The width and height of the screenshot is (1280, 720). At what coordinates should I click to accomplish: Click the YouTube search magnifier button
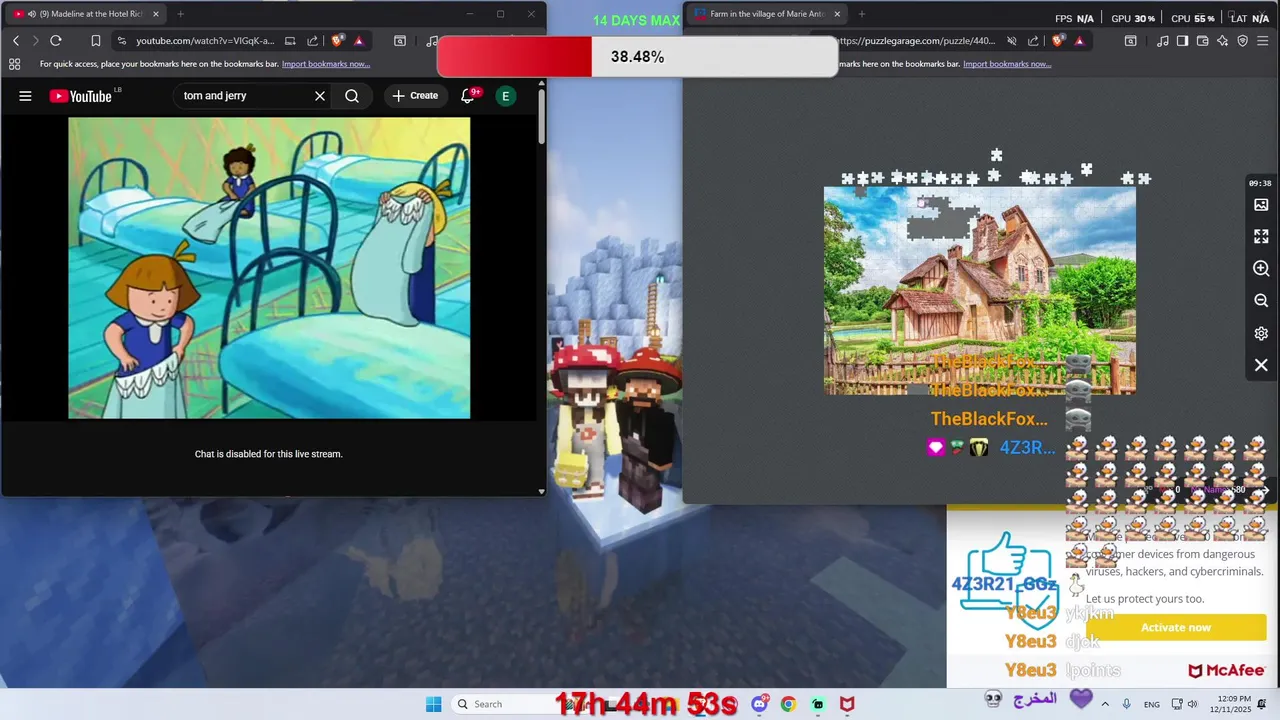tap(352, 96)
